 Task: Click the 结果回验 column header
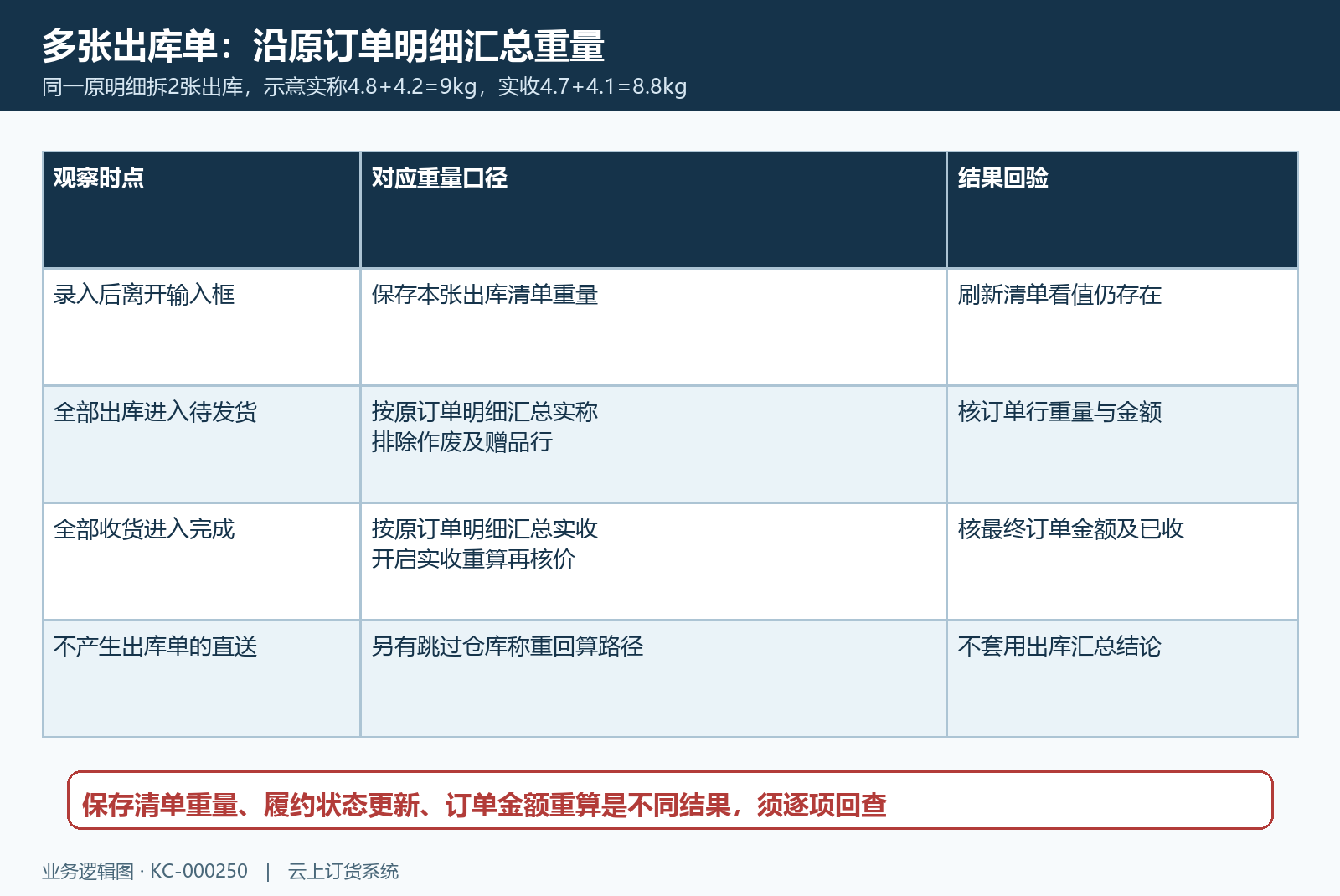click(1122, 209)
